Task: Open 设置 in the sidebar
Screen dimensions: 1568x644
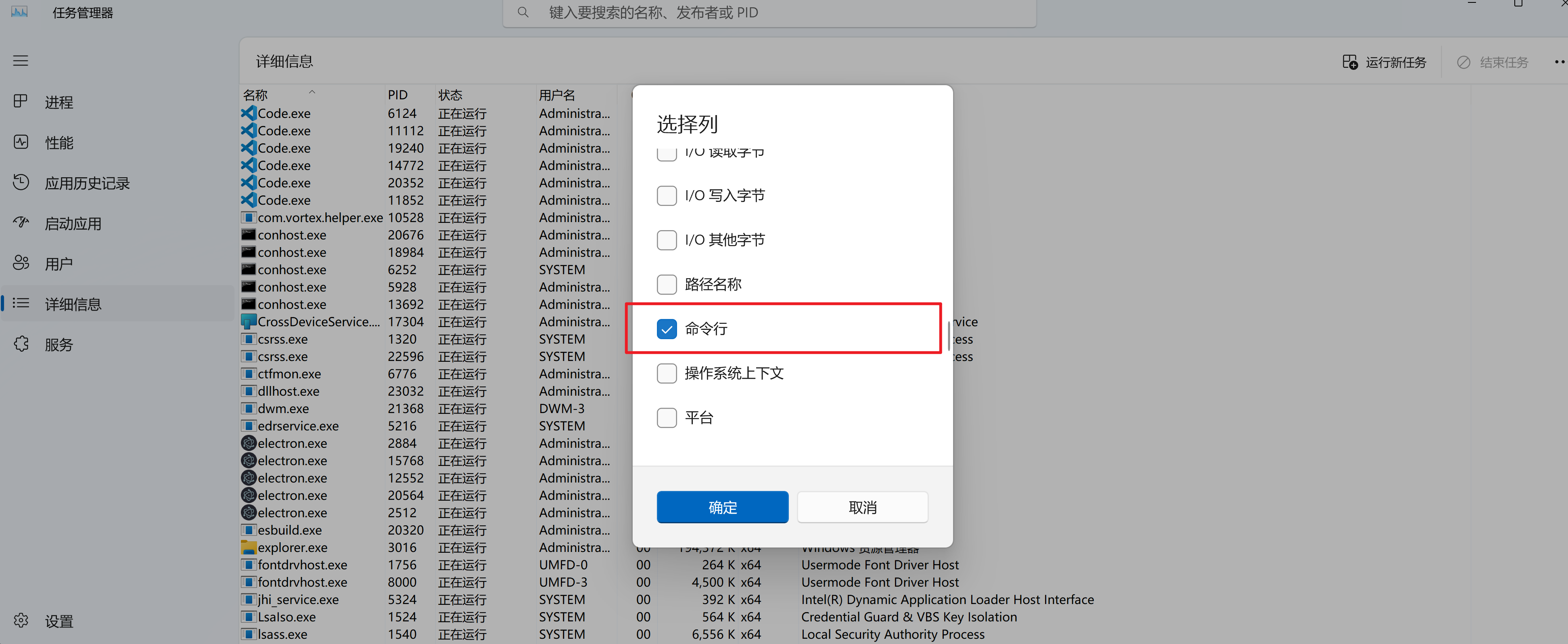Action: tap(117, 621)
